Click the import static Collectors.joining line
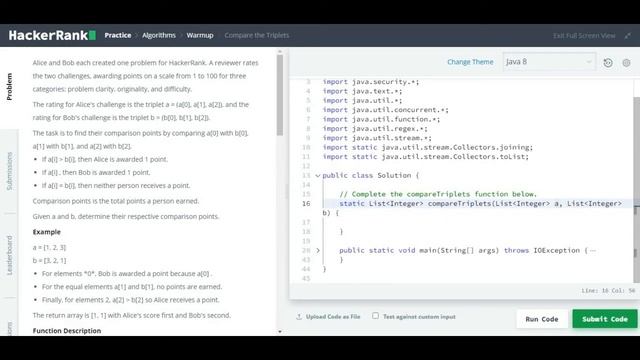 (428, 147)
